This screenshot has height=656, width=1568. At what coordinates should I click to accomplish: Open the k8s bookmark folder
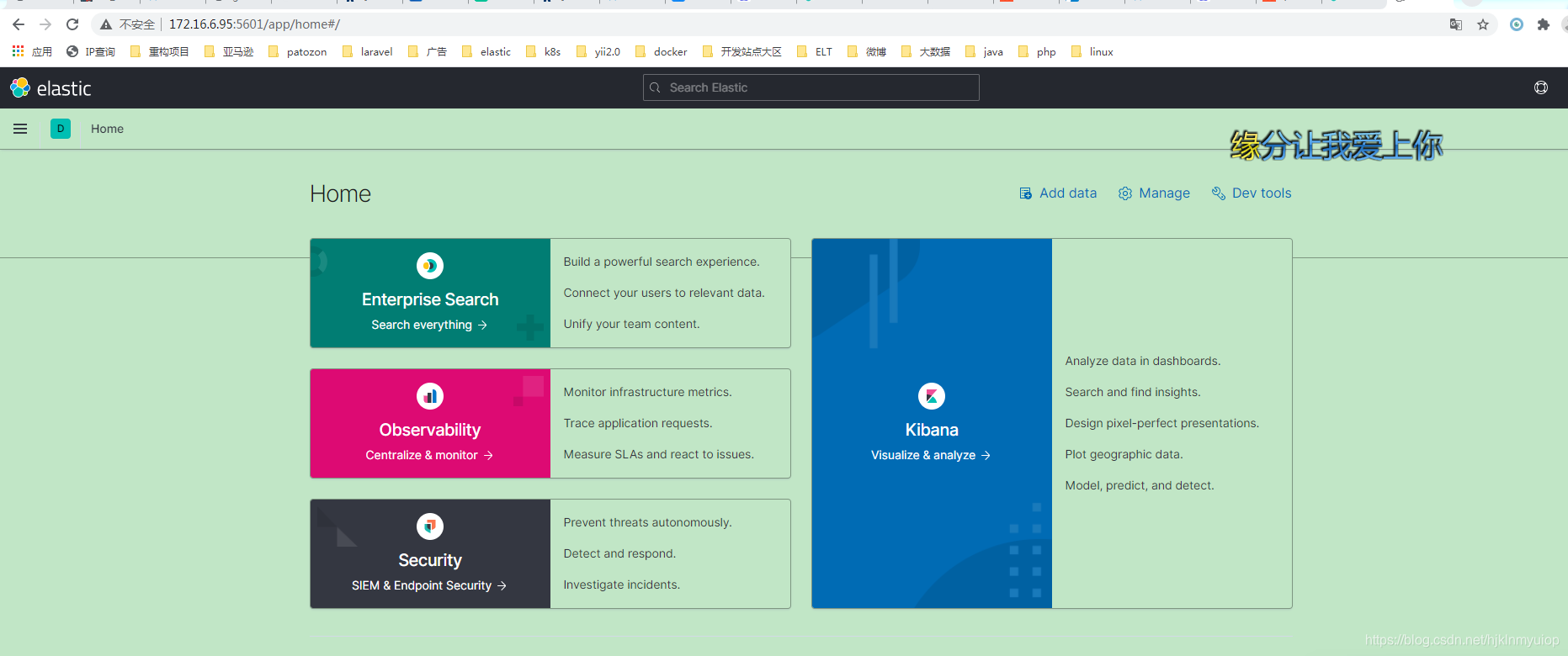(544, 51)
